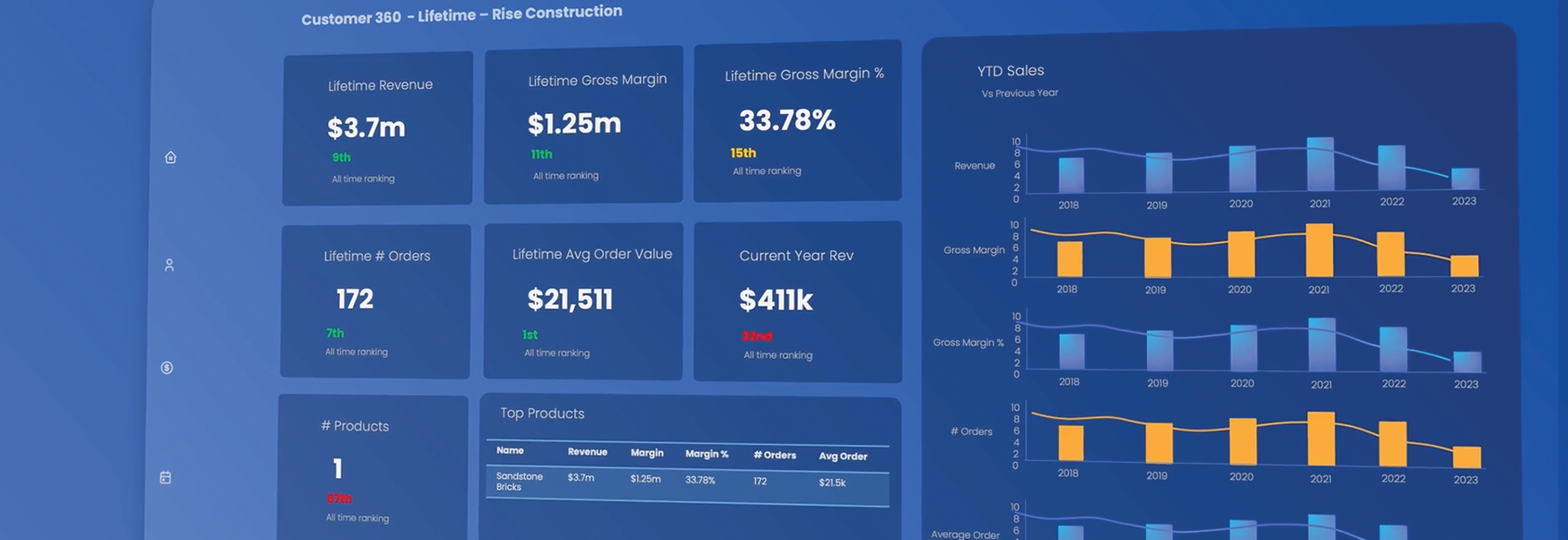
Task: Sort Top Products by Name column header
Action: pyautogui.click(x=510, y=450)
